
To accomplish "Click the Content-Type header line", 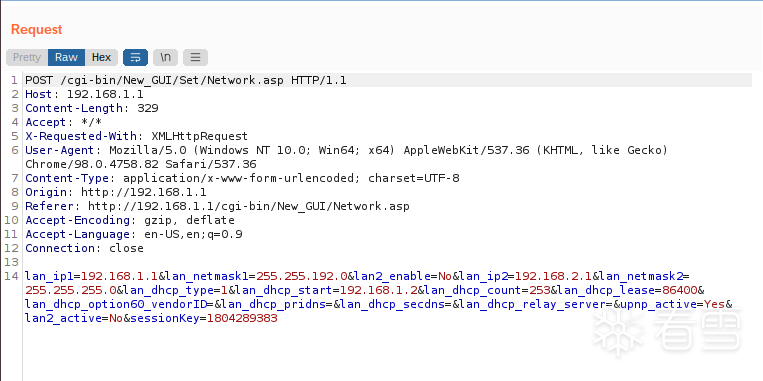I will click(242, 179).
